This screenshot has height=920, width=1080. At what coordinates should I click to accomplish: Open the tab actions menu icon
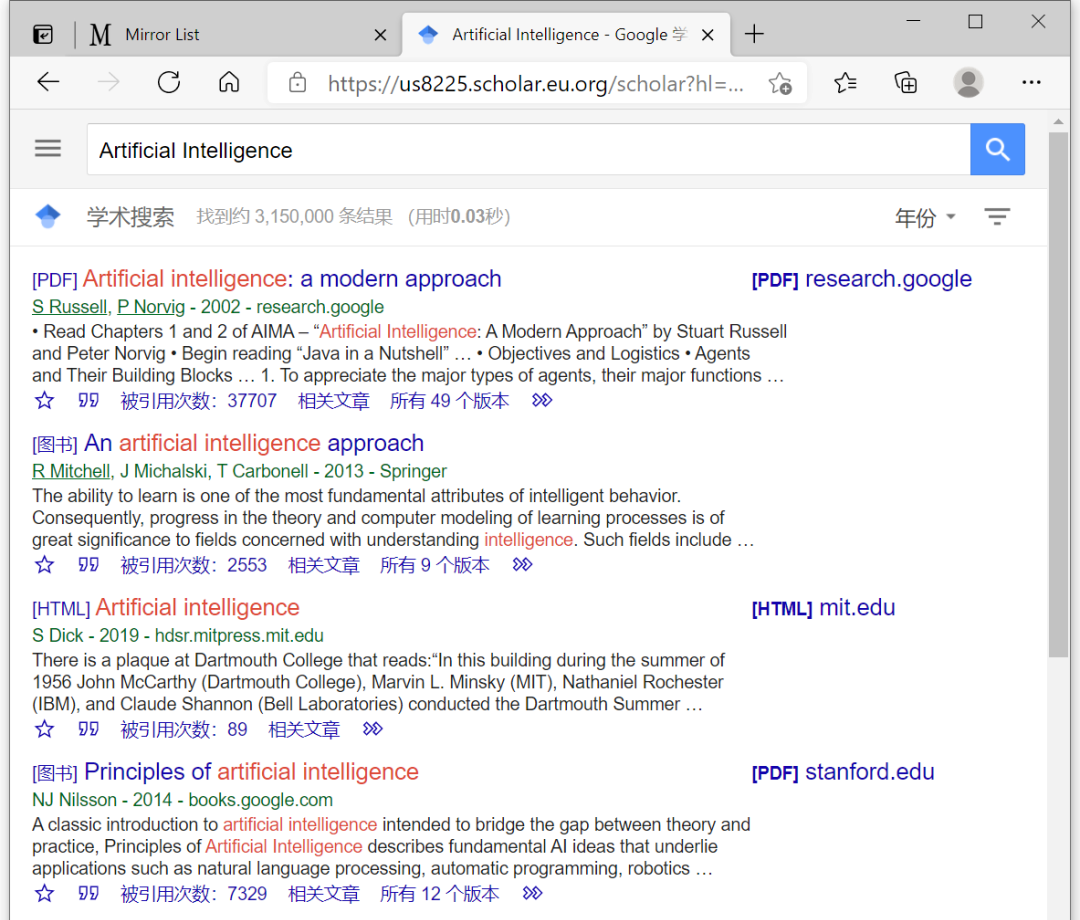pyautogui.click(x=43, y=34)
